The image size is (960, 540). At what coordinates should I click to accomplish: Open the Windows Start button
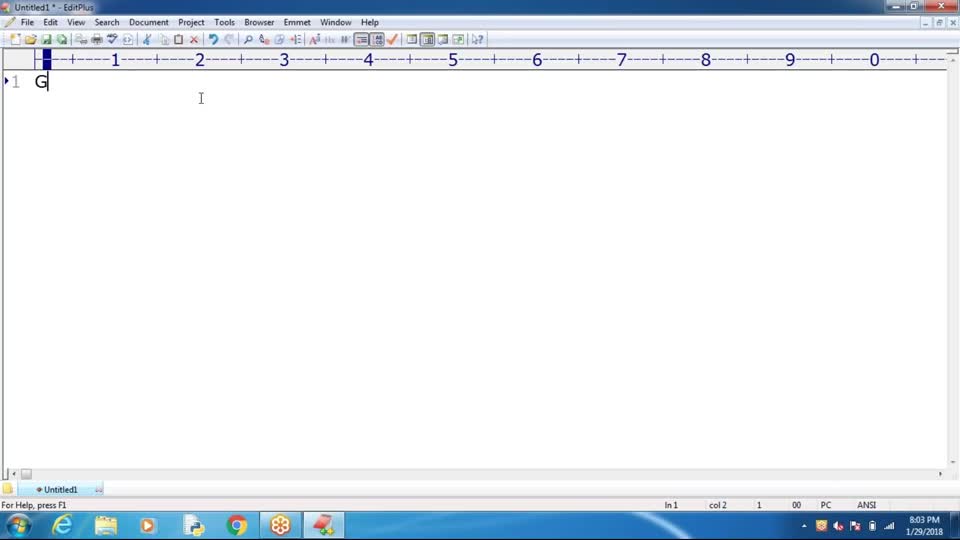click(x=18, y=526)
